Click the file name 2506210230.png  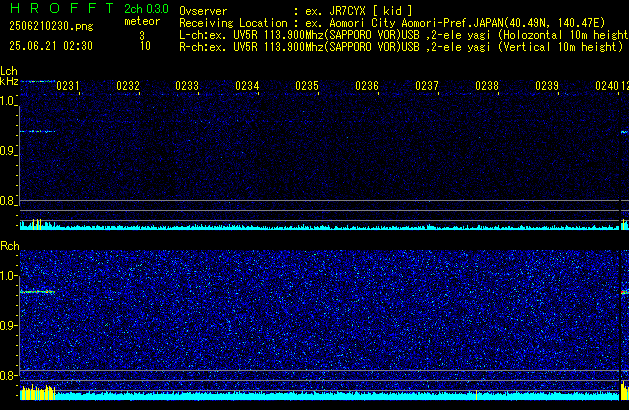point(51,26)
